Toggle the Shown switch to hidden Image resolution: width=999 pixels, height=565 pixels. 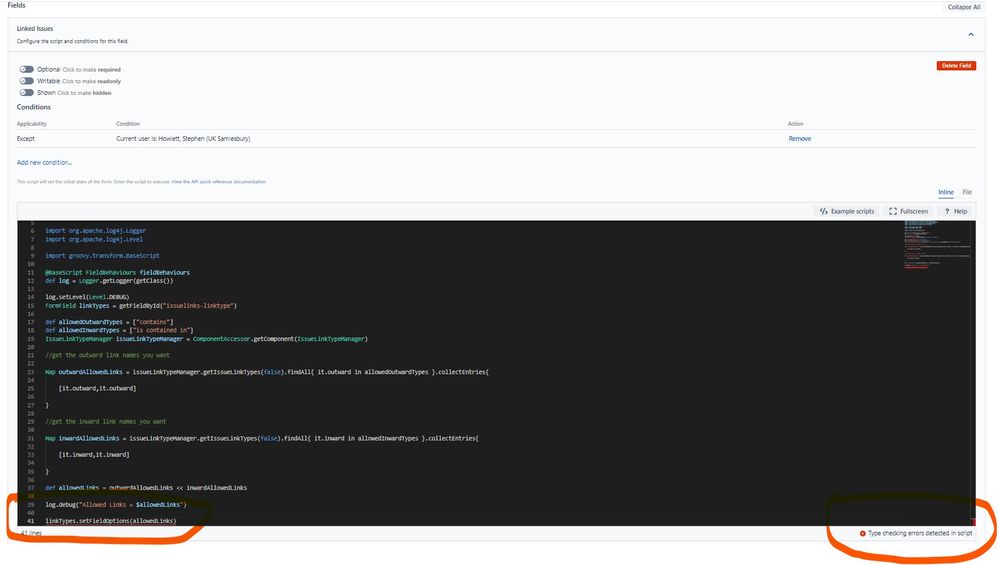[26, 92]
